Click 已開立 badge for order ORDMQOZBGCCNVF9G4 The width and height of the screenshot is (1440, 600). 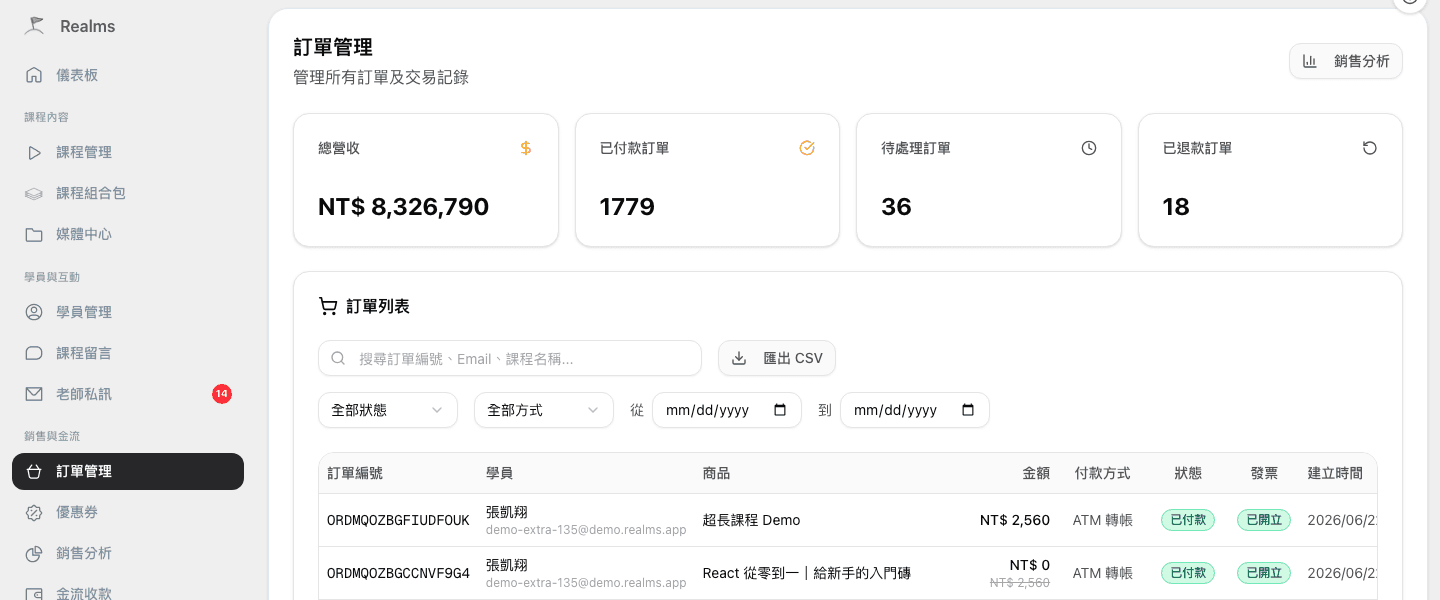point(1264,573)
